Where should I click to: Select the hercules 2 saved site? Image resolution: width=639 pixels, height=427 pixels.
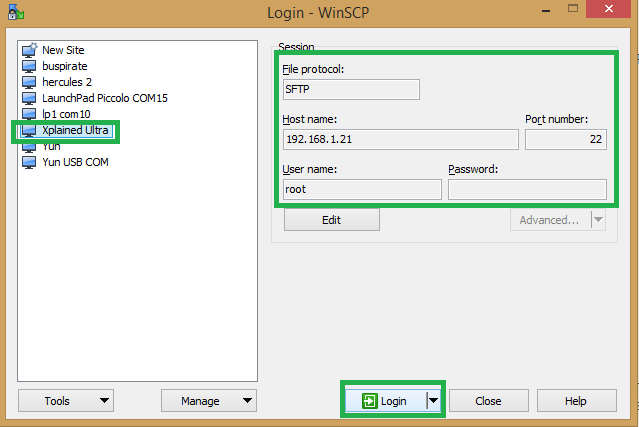(x=67, y=82)
